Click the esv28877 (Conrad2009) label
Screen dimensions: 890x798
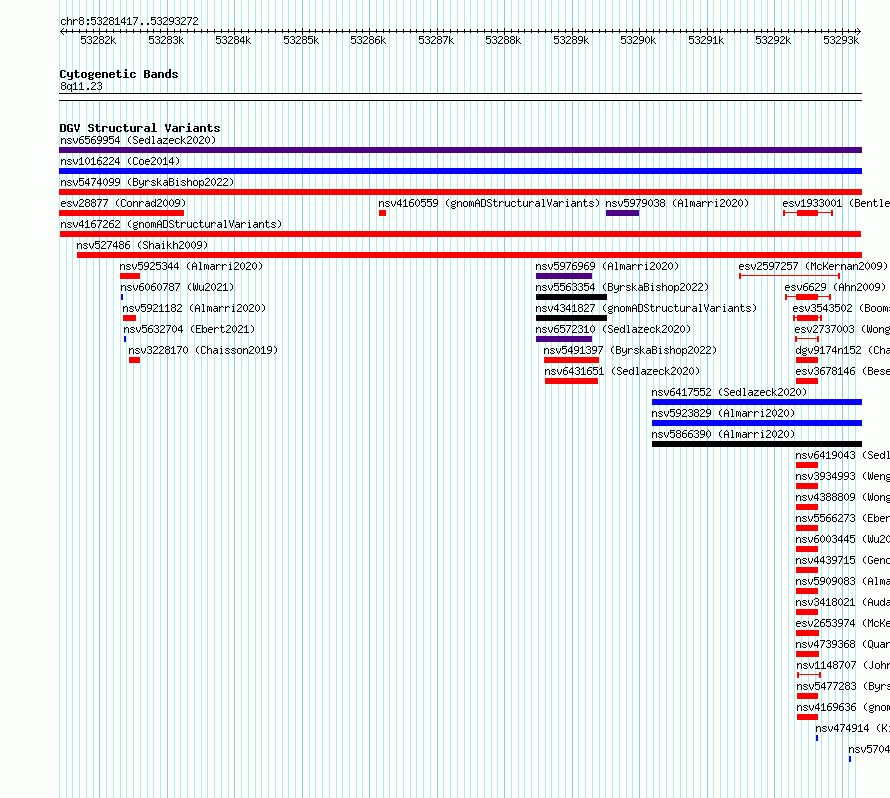coord(123,203)
